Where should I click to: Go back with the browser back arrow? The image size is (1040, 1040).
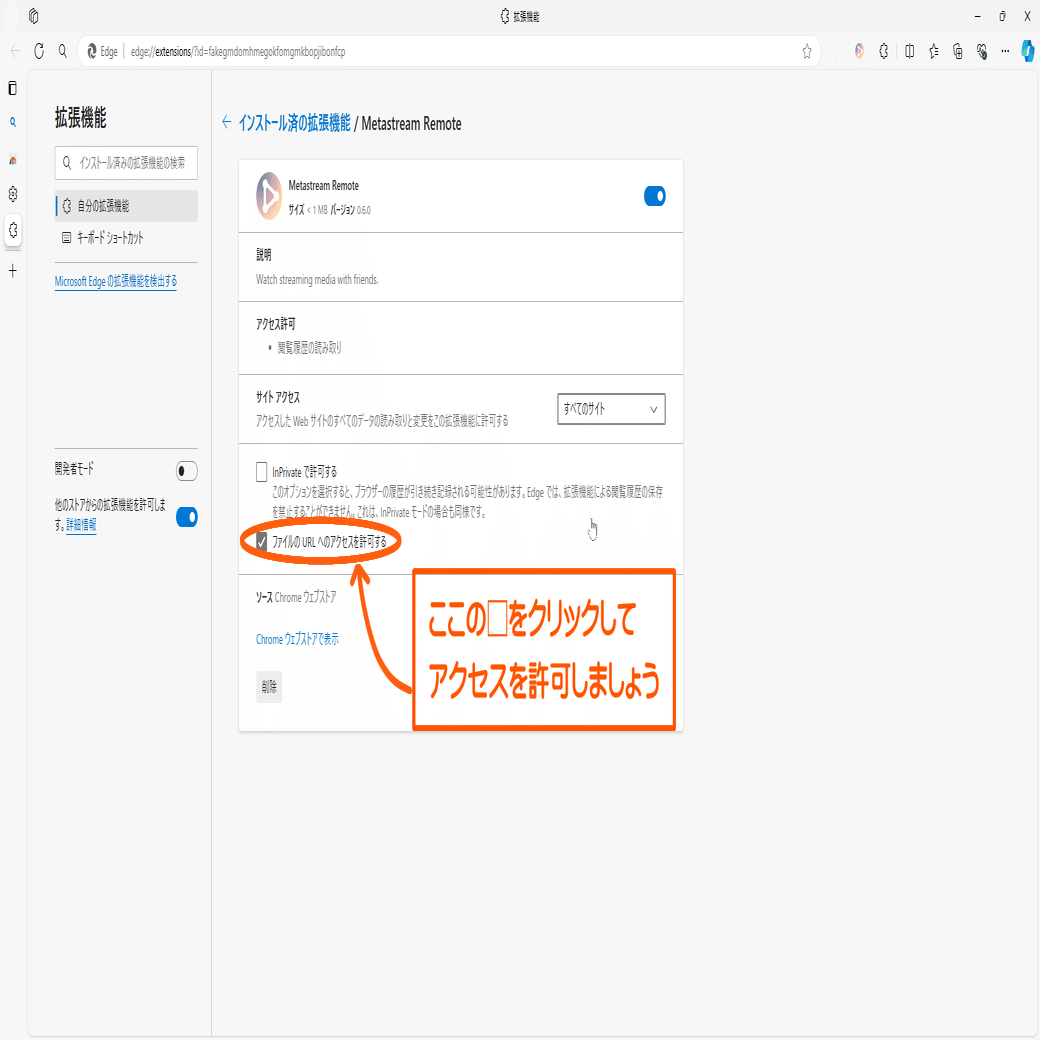15,51
